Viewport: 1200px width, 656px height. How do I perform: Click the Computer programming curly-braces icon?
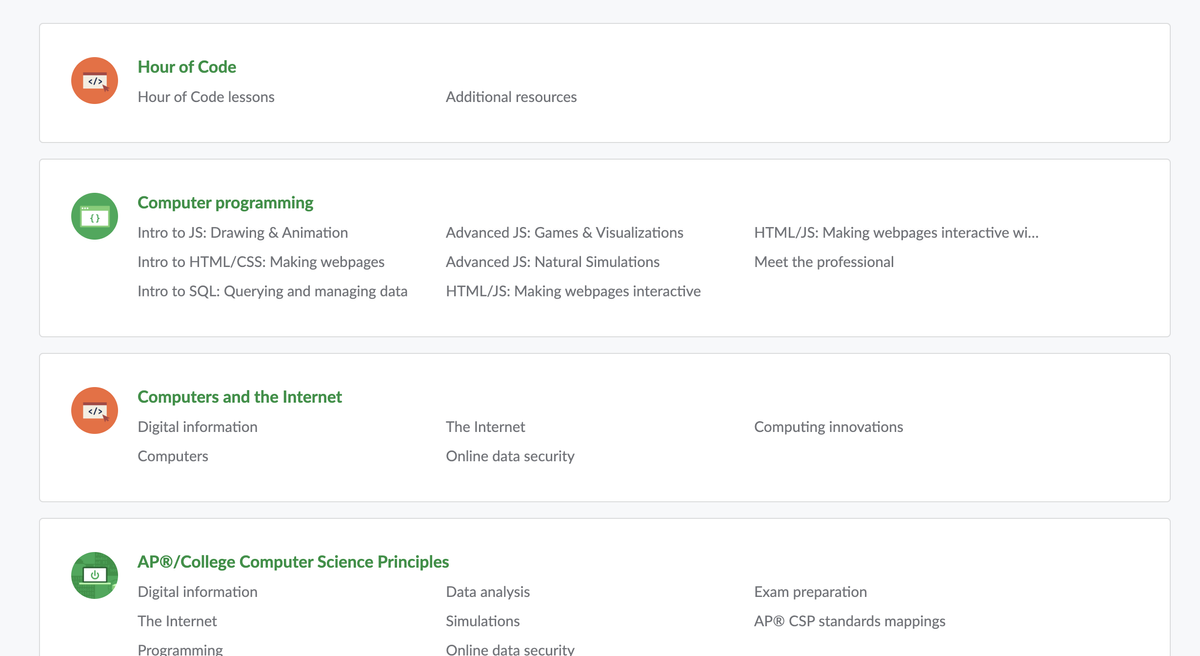tap(94, 216)
